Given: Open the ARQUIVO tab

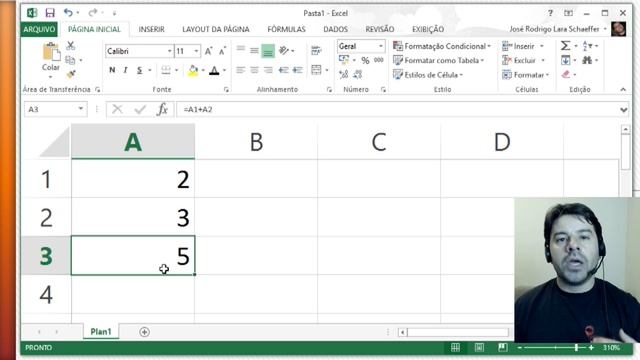Looking at the screenshot, I should (39, 29).
